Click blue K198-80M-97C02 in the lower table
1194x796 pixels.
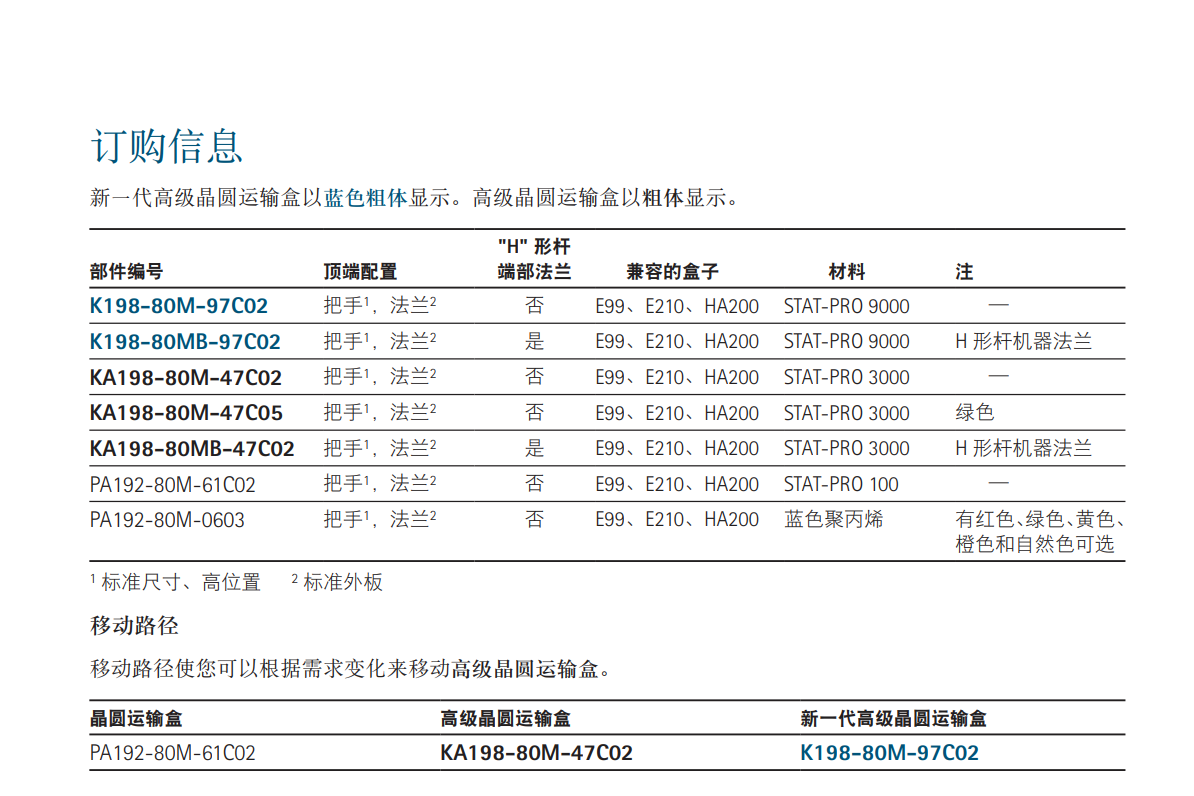[x=889, y=753]
